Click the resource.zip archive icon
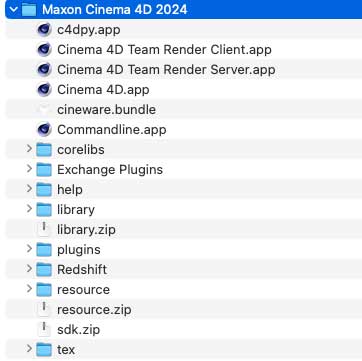 click(44, 309)
